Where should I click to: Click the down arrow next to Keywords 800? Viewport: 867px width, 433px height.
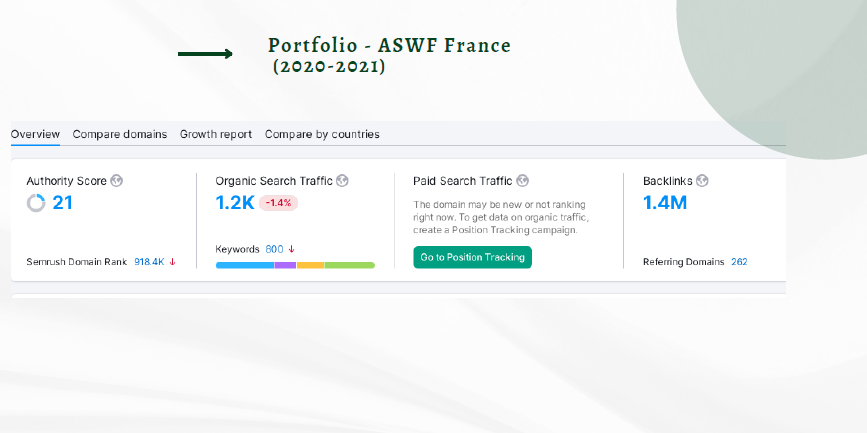point(292,249)
